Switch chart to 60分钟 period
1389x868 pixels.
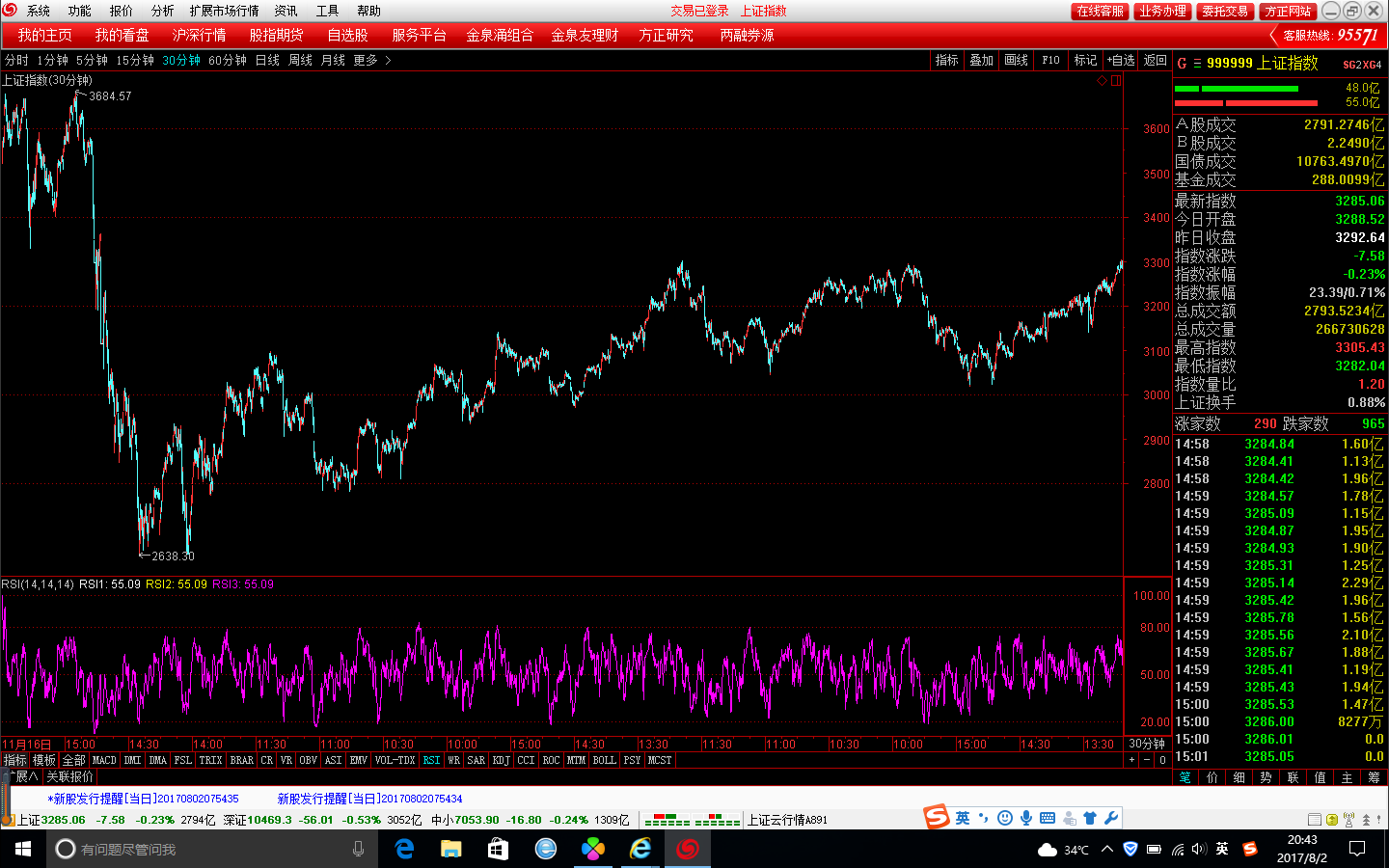228,60
